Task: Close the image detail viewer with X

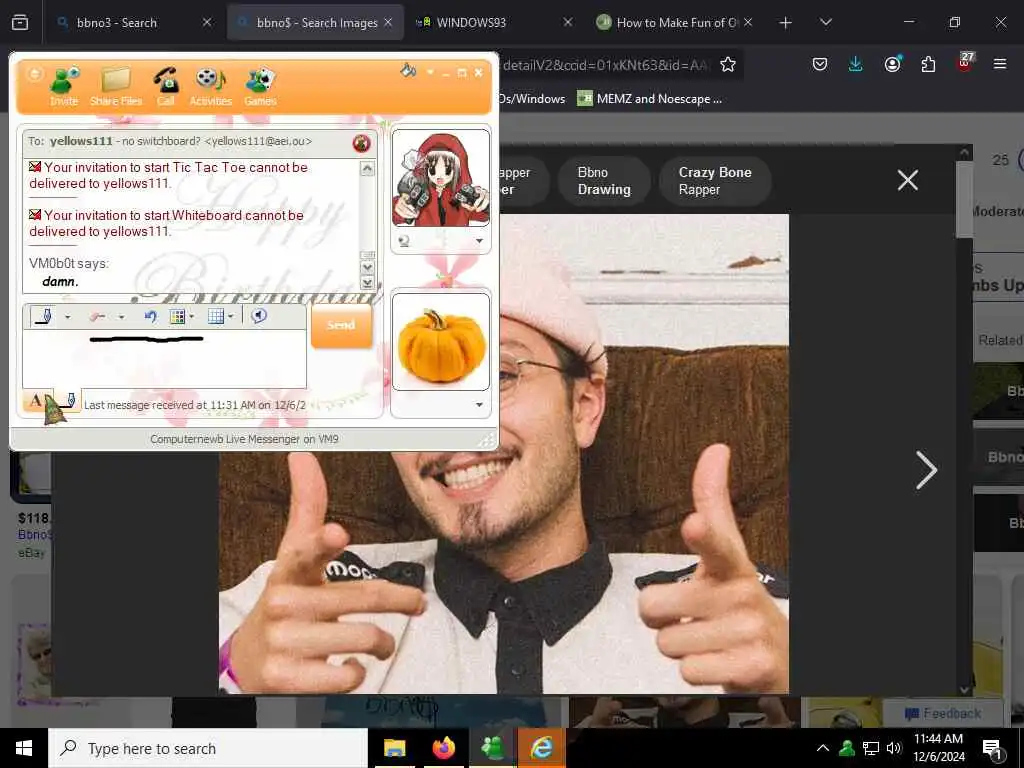Action: [908, 180]
